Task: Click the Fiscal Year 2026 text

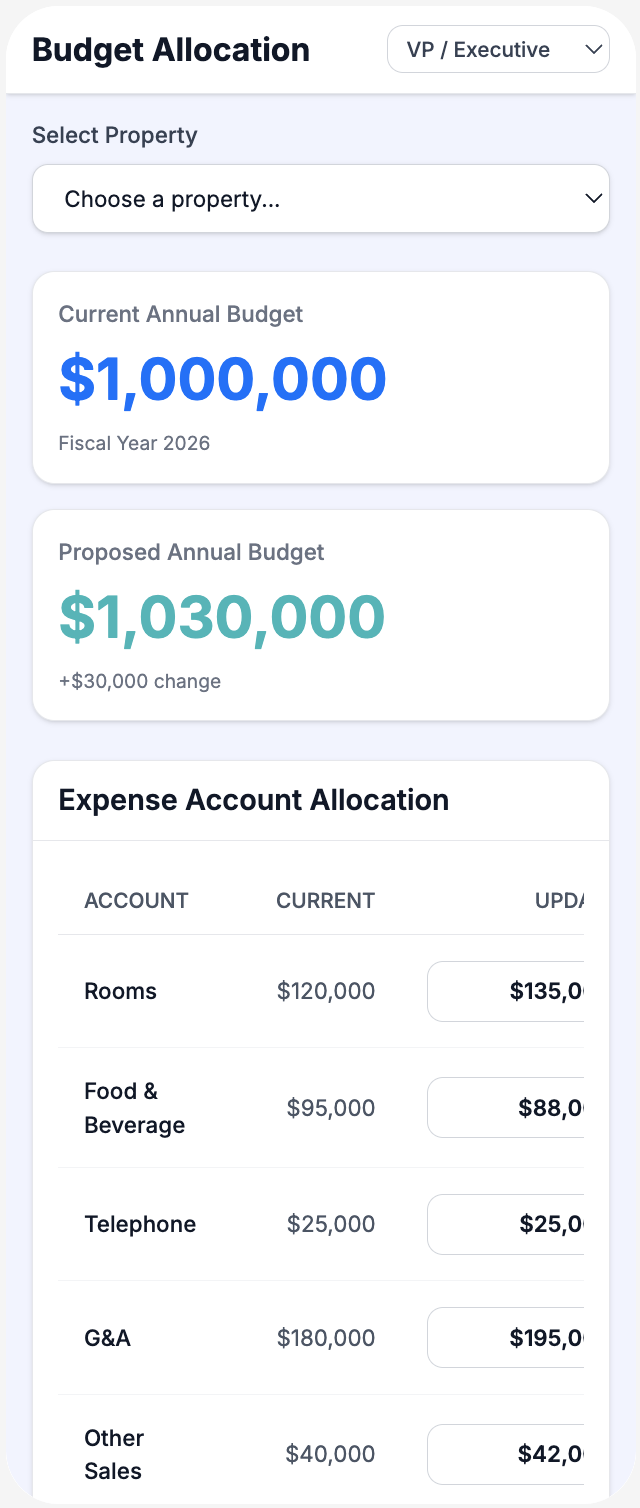Action: tap(134, 443)
